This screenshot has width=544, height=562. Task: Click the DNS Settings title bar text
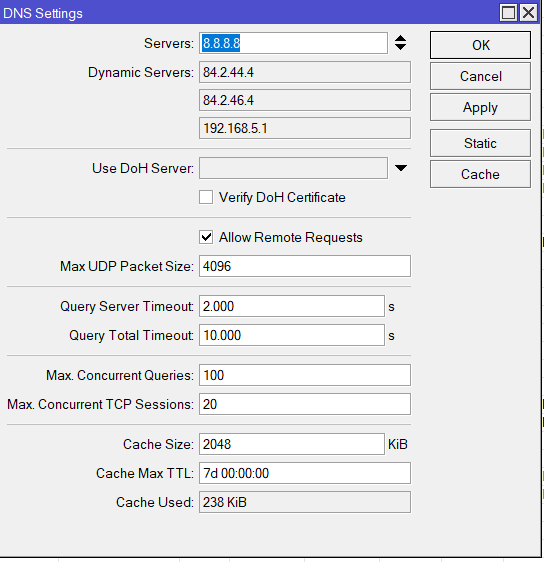[x=43, y=13]
